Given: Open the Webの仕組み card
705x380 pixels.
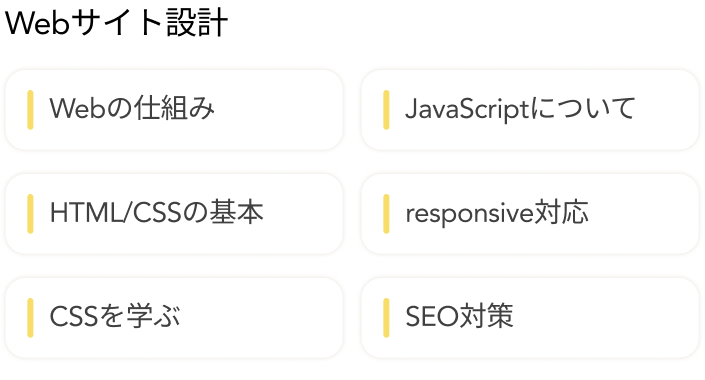Looking at the screenshot, I should (174, 110).
